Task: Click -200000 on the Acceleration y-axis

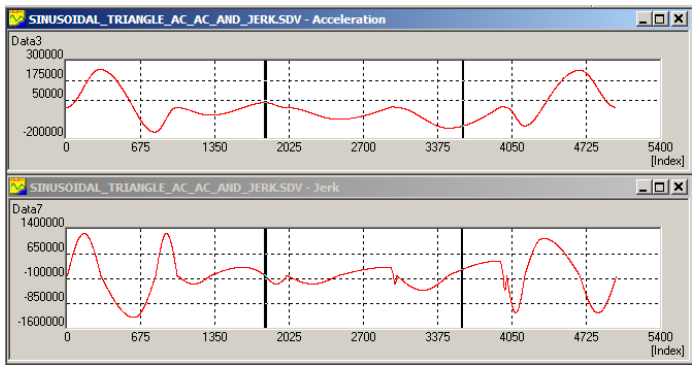Action: coord(44,132)
